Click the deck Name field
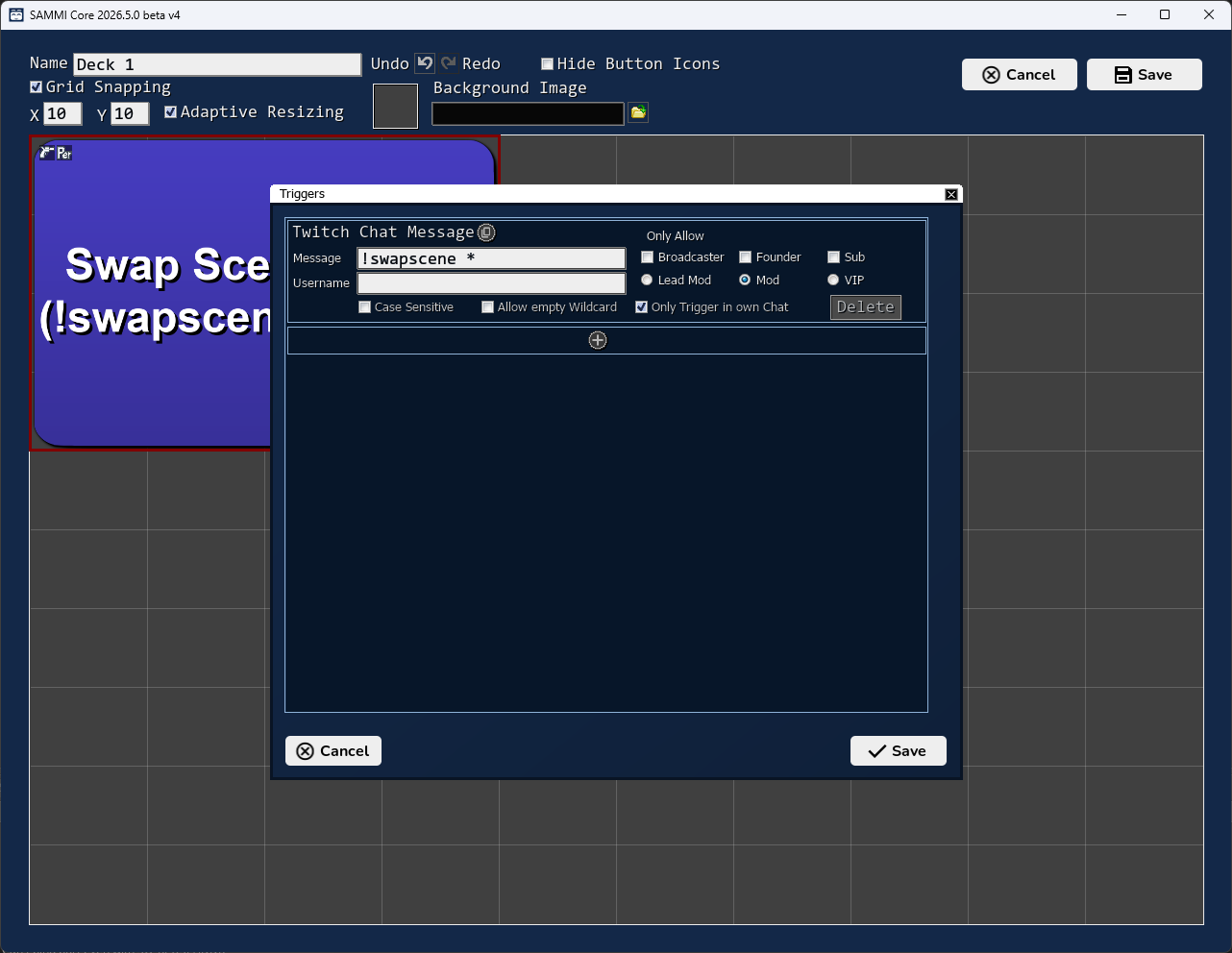The height and width of the screenshot is (953, 1232). tap(217, 64)
